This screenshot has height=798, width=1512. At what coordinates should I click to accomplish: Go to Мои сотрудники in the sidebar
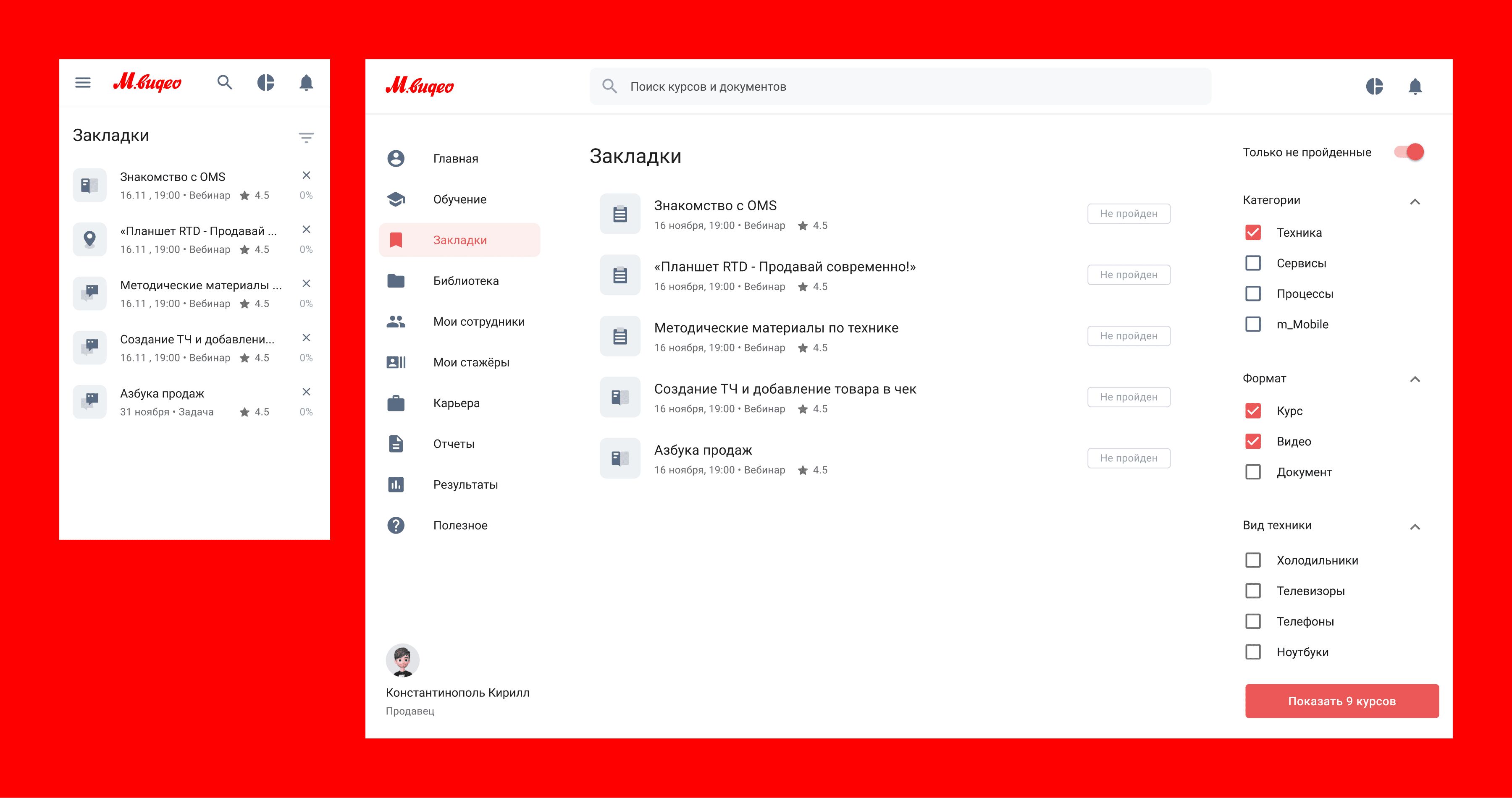click(478, 322)
